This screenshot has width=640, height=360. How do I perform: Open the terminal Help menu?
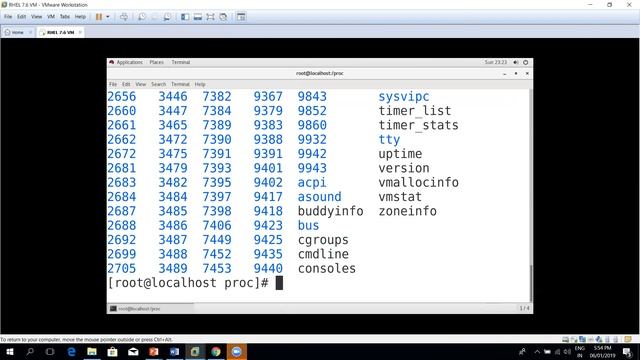pos(200,84)
